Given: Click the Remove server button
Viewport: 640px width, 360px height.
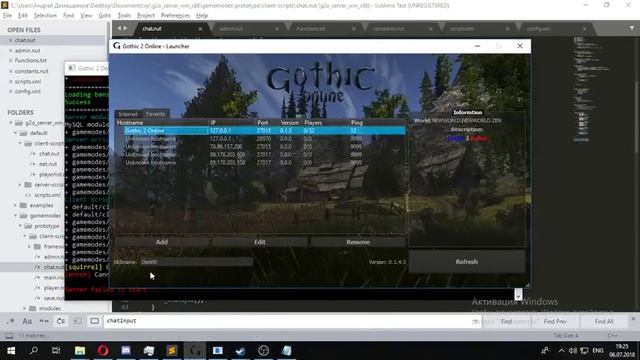Looking at the screenshot, I should [358, 242].
